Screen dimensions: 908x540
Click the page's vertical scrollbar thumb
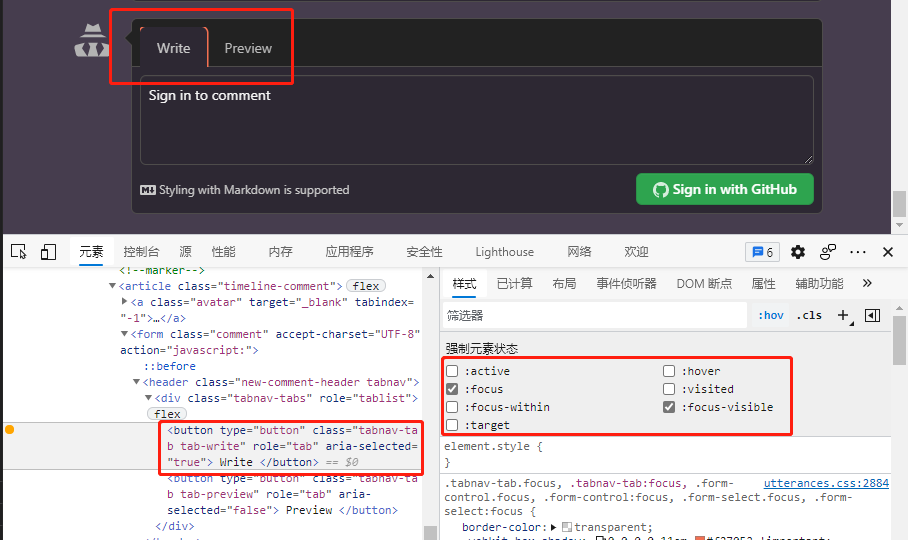pyautogui.click(x=899, y=204)
